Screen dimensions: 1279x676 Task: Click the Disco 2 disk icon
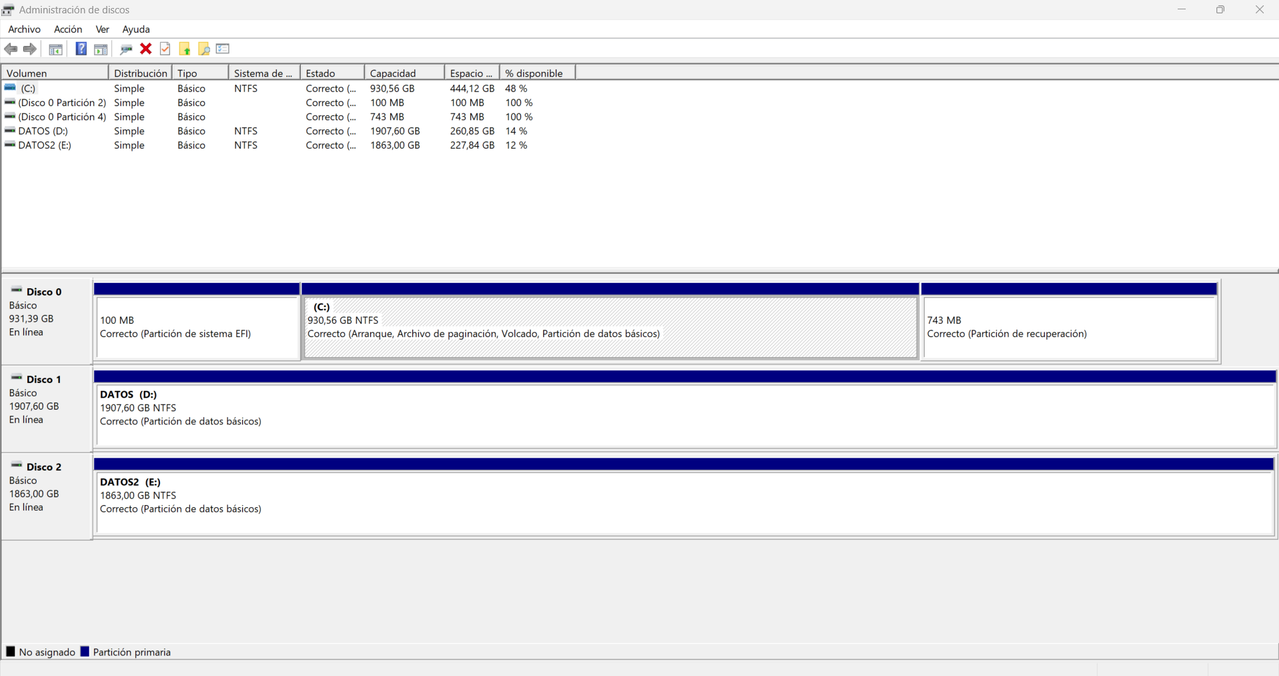pos(16,466)
